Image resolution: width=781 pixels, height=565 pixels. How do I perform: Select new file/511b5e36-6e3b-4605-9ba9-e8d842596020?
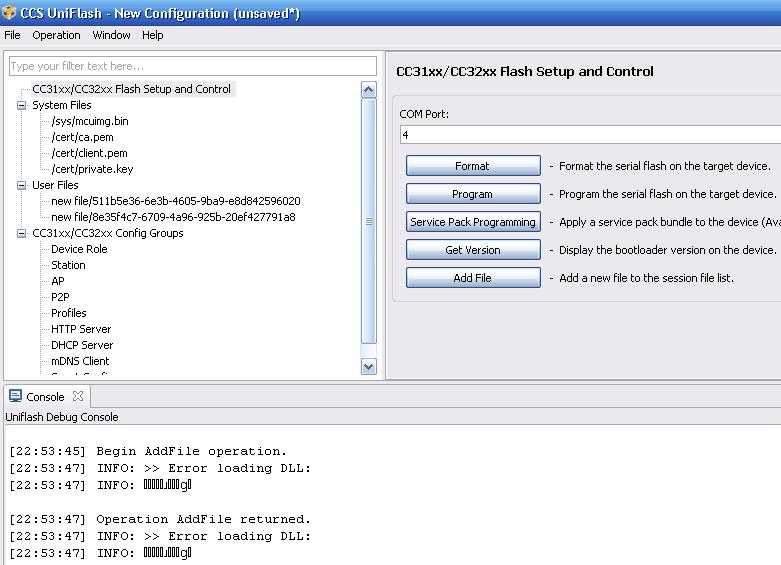[x=176, y=201]
